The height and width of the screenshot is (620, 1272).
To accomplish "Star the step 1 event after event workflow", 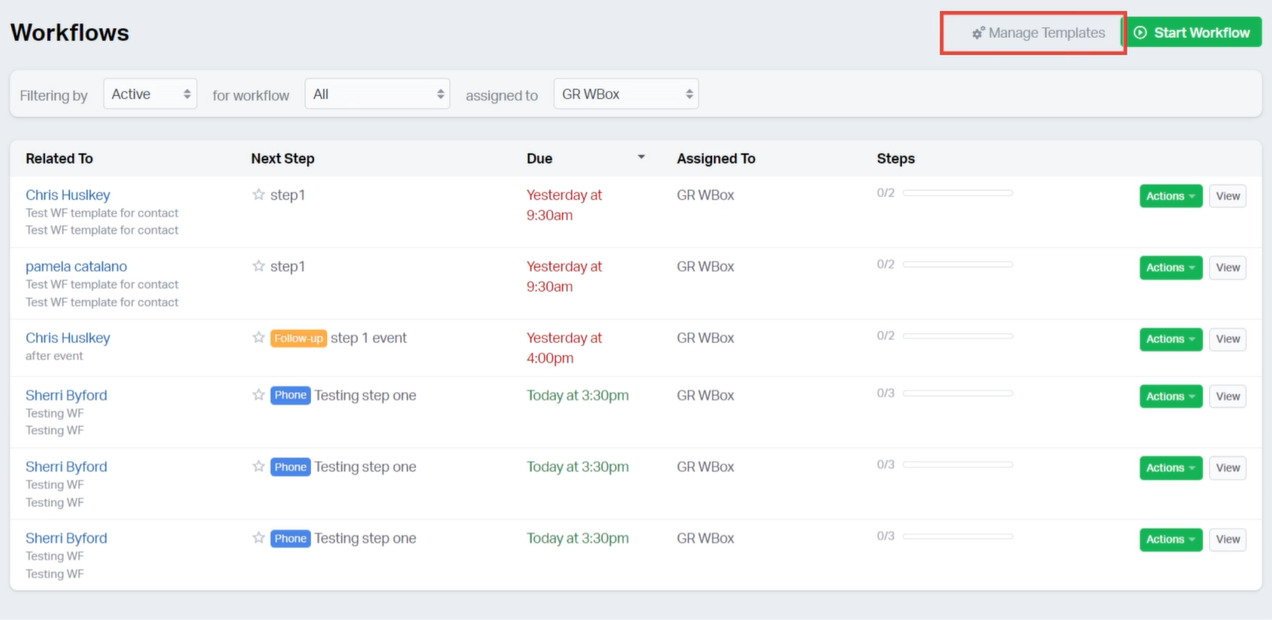I will 257,337.
